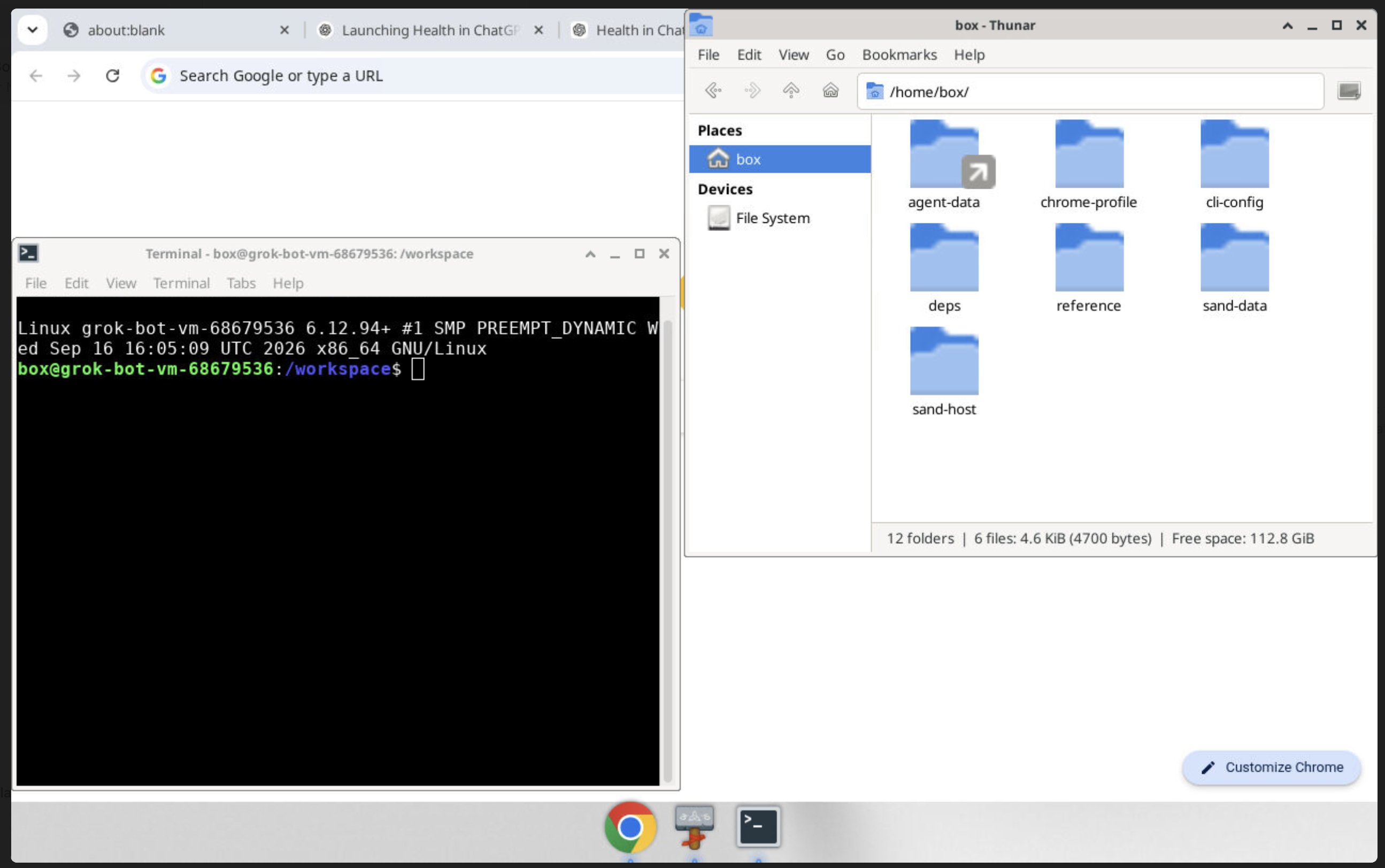Screen dimensions: 1385x868
Task: Open the Terminal Tabs menu
Action: coord(241,283)
